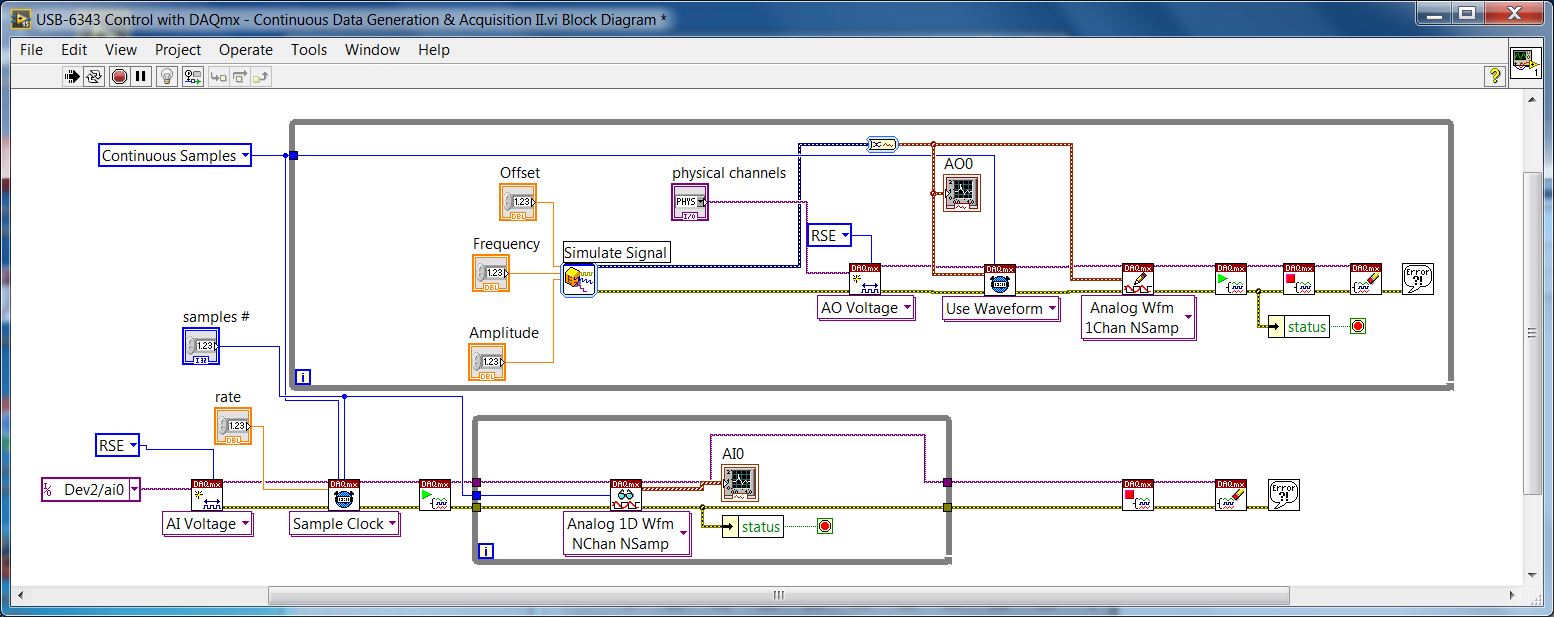
Task: Open the File menu
Action: [x=32, y=49]
